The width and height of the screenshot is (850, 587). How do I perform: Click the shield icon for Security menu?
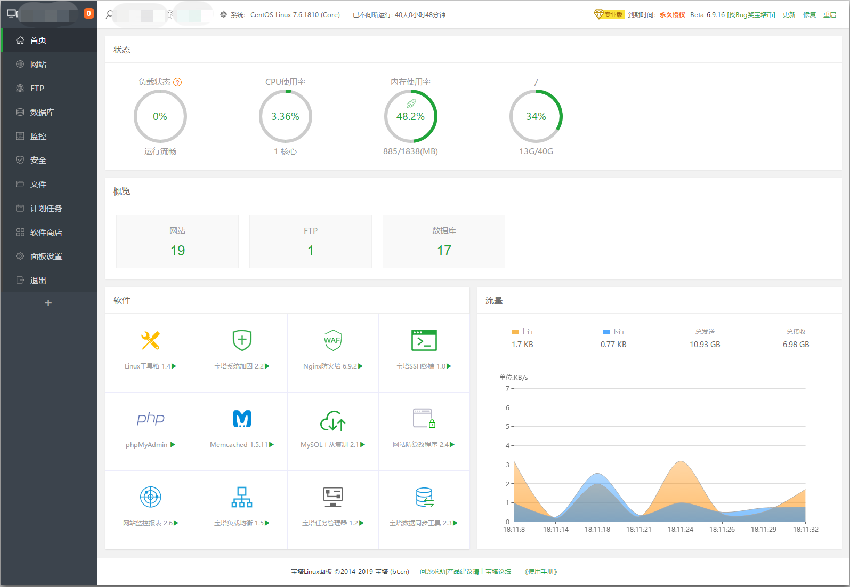(20, 160)
